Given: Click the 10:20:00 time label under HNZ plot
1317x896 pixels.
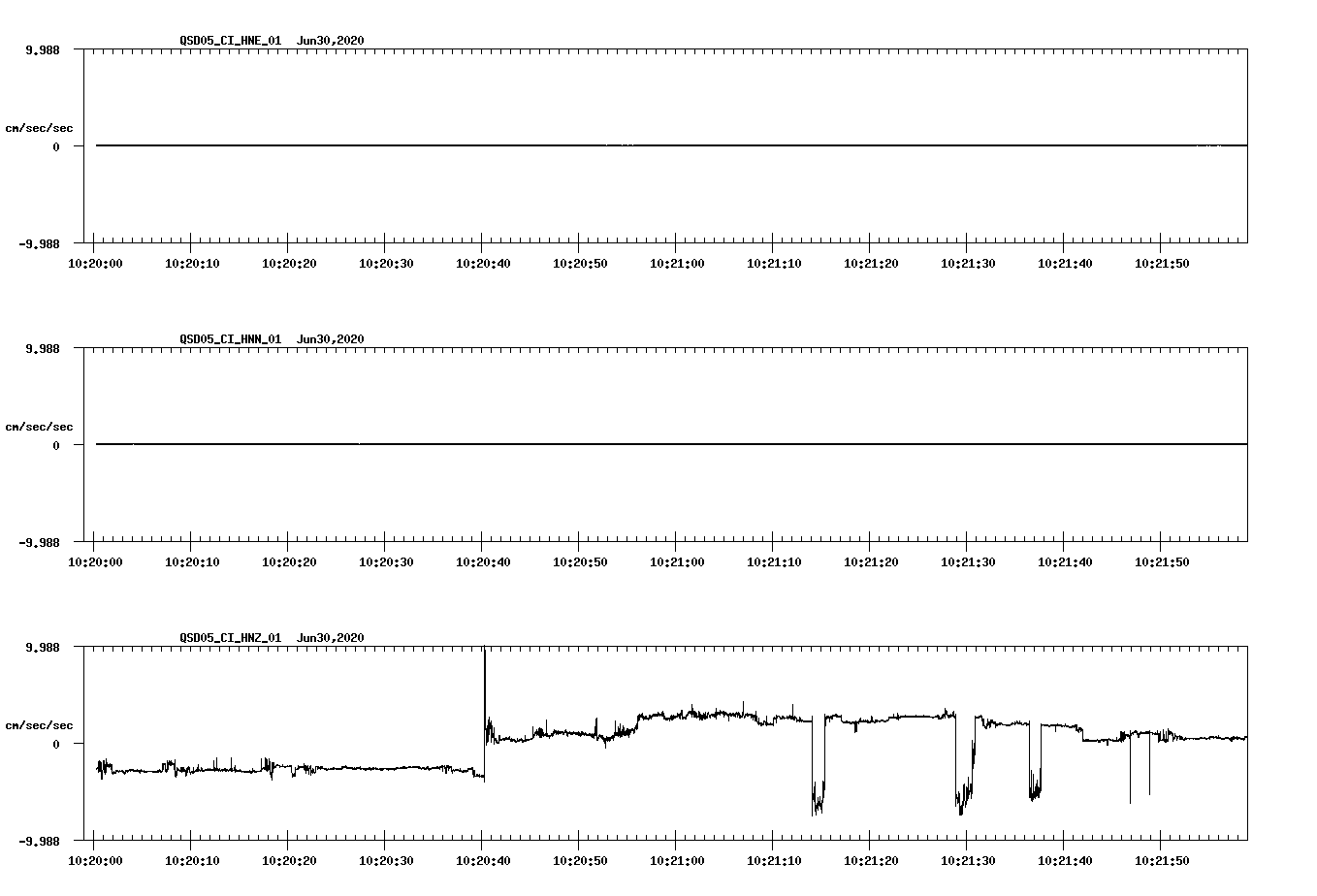Looking at the screenshot, I should point(95,861).
